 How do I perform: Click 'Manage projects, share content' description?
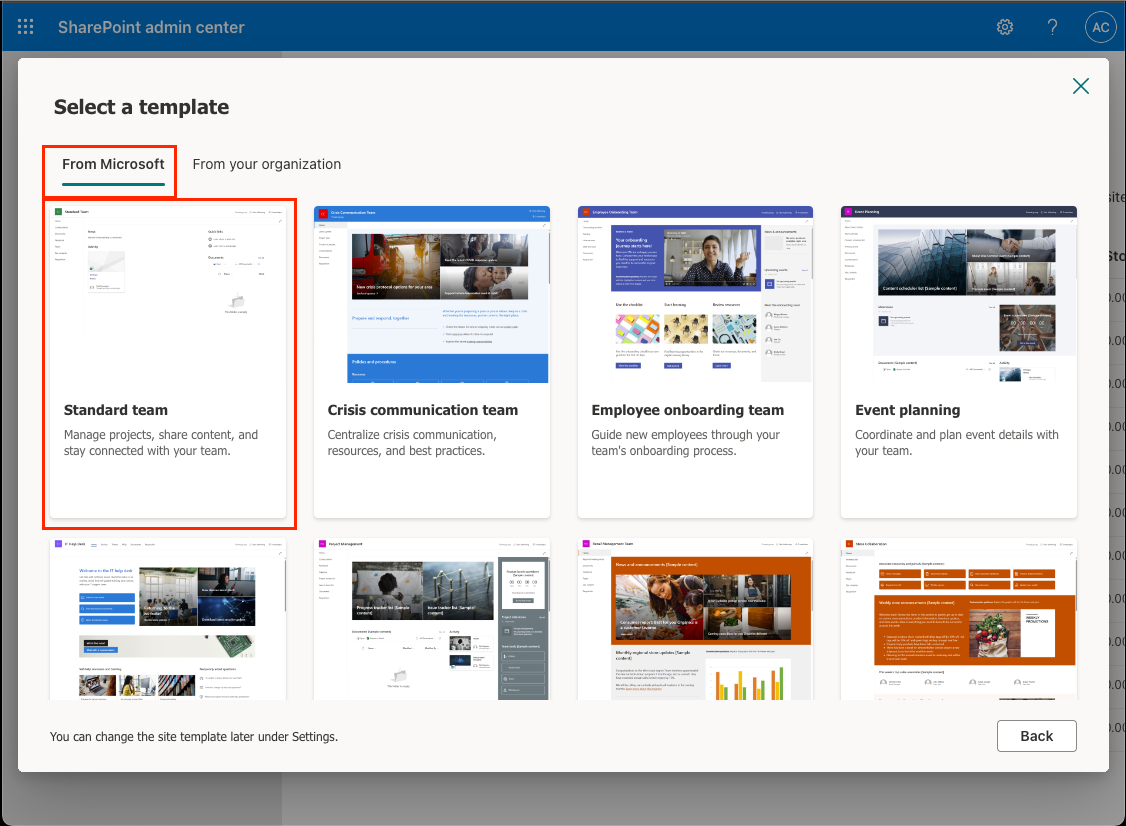pyautogui.click(x=161, y=442)
